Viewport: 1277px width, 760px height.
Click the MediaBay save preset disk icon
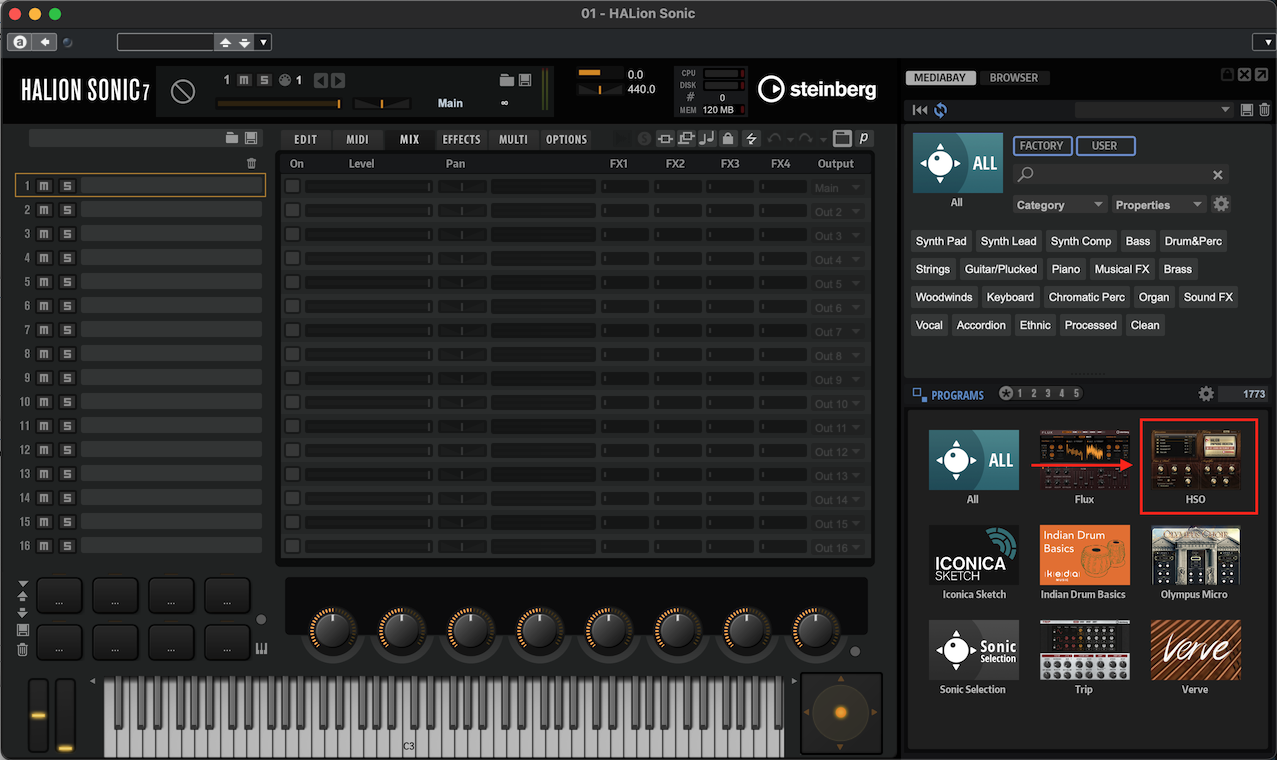point(1246,110)
